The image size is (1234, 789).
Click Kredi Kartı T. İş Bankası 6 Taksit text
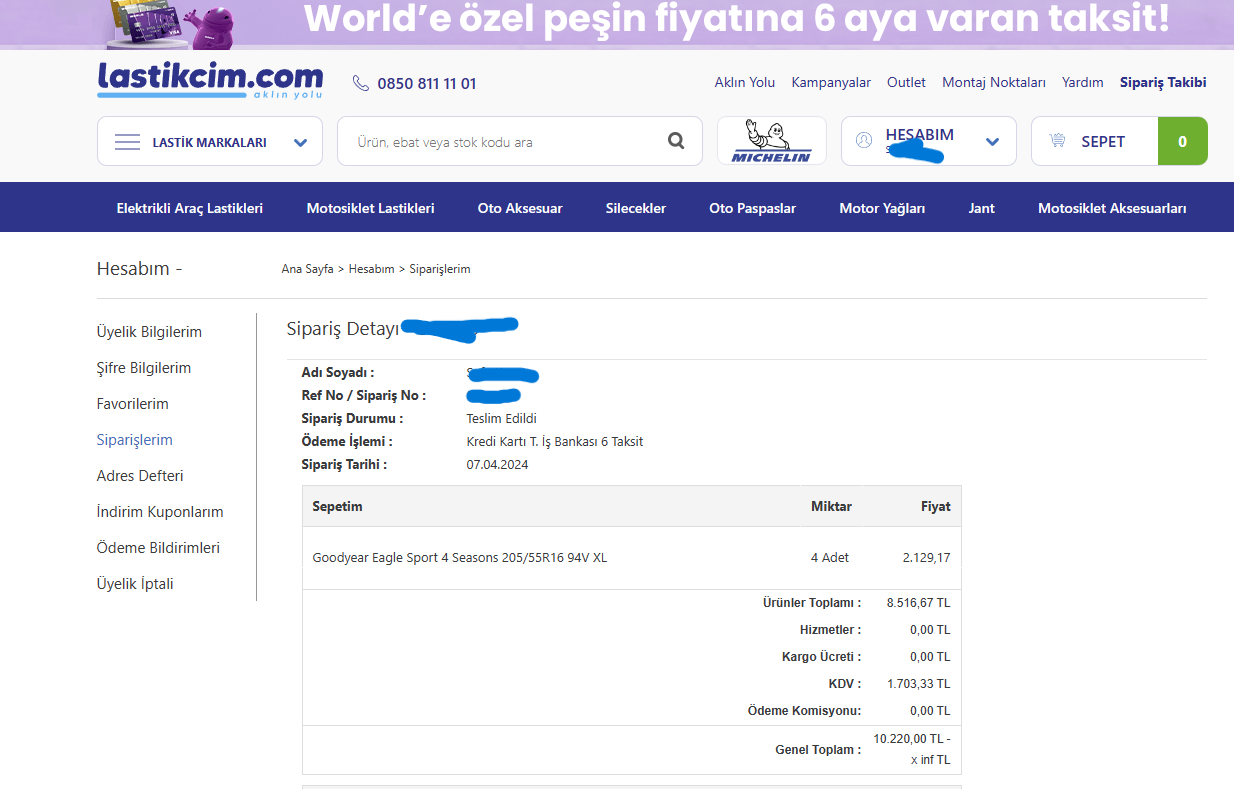[555, 442]
